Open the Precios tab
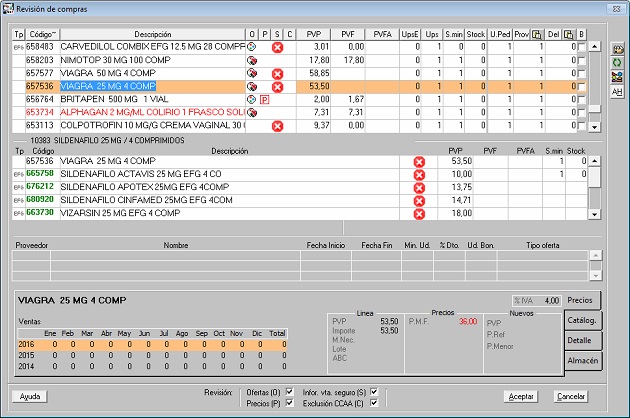The image size is (630, 418). (583, 300)
